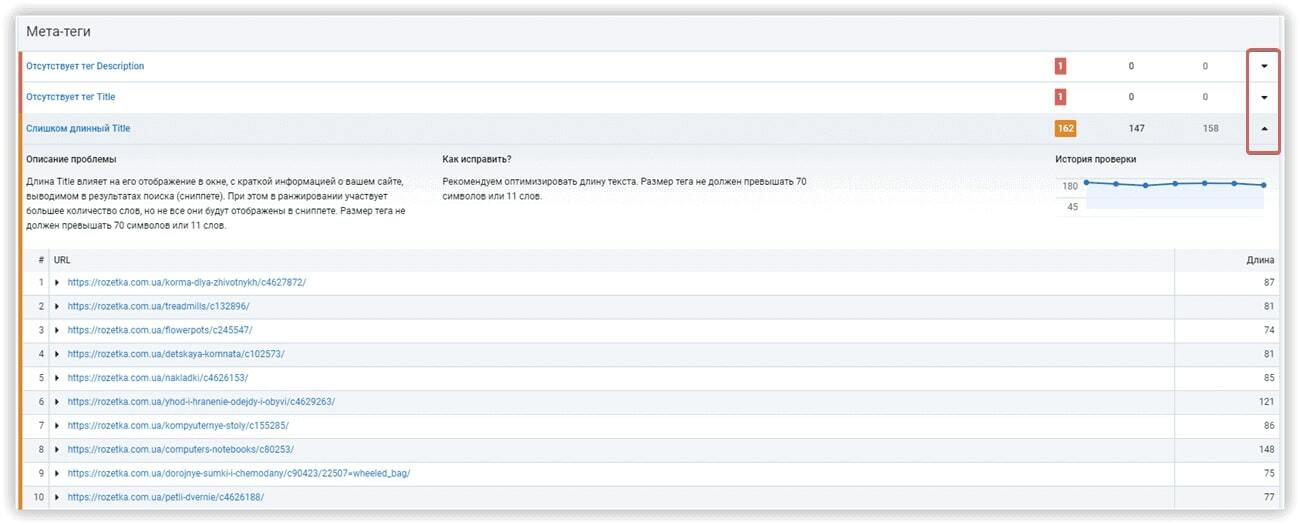Open the kompyuternye-stoly URL link
The width and height of the screenshot is (1300, 525).
179,426
